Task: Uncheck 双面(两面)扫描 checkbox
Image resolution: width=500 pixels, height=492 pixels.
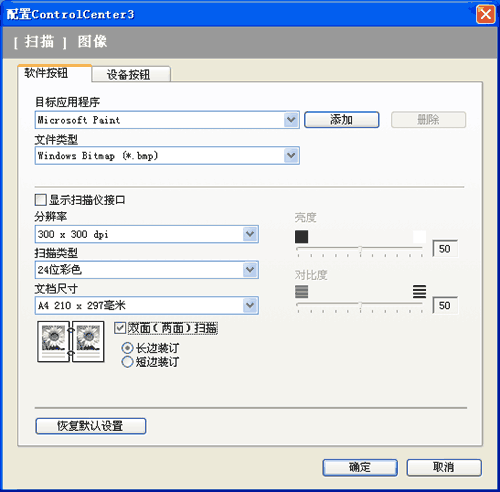Action: tap(120, 328)
